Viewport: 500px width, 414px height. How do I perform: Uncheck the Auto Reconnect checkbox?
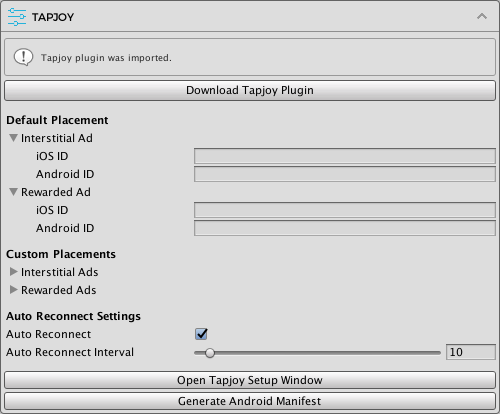(x=201, y=334)
